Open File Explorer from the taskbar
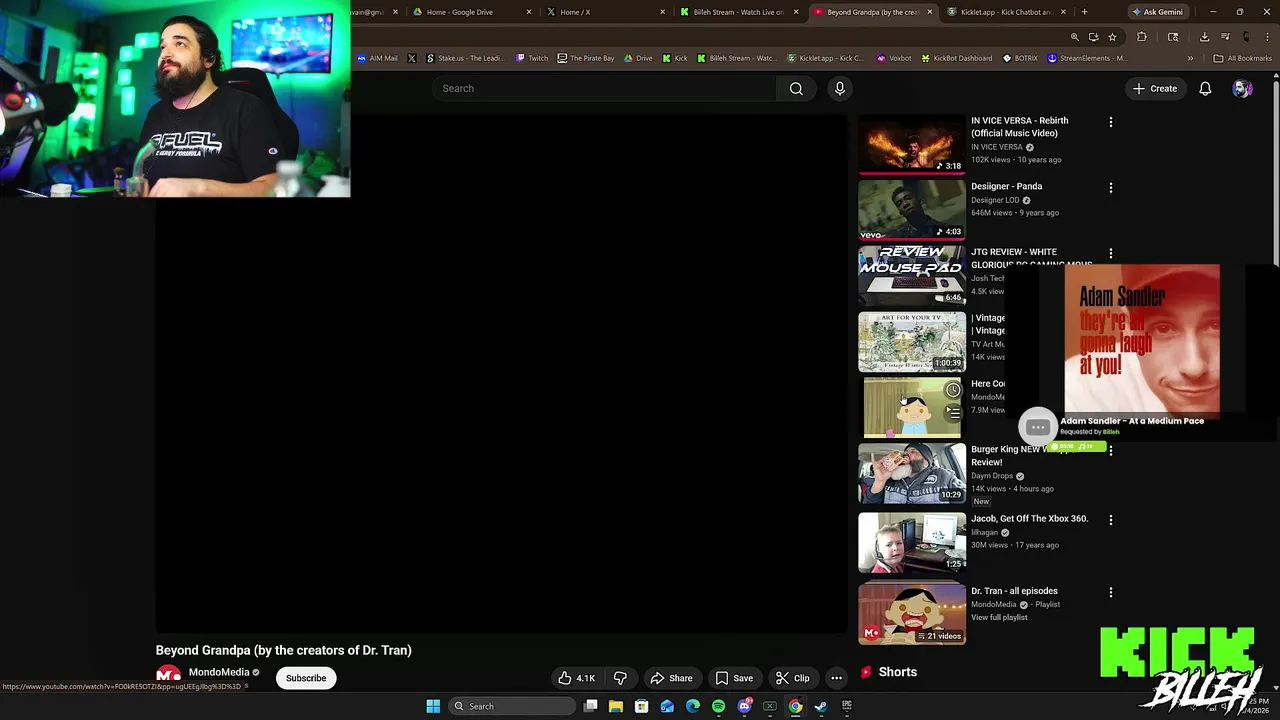The height and width of the screenshot is (720, 1280). pyautogui.click(x=616, y=706)
